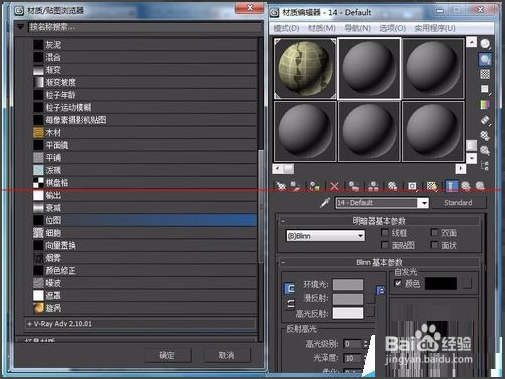Open the 实用程序(U) menu
The height and width of the screenshot is (379, 505).
coord(435,28)
